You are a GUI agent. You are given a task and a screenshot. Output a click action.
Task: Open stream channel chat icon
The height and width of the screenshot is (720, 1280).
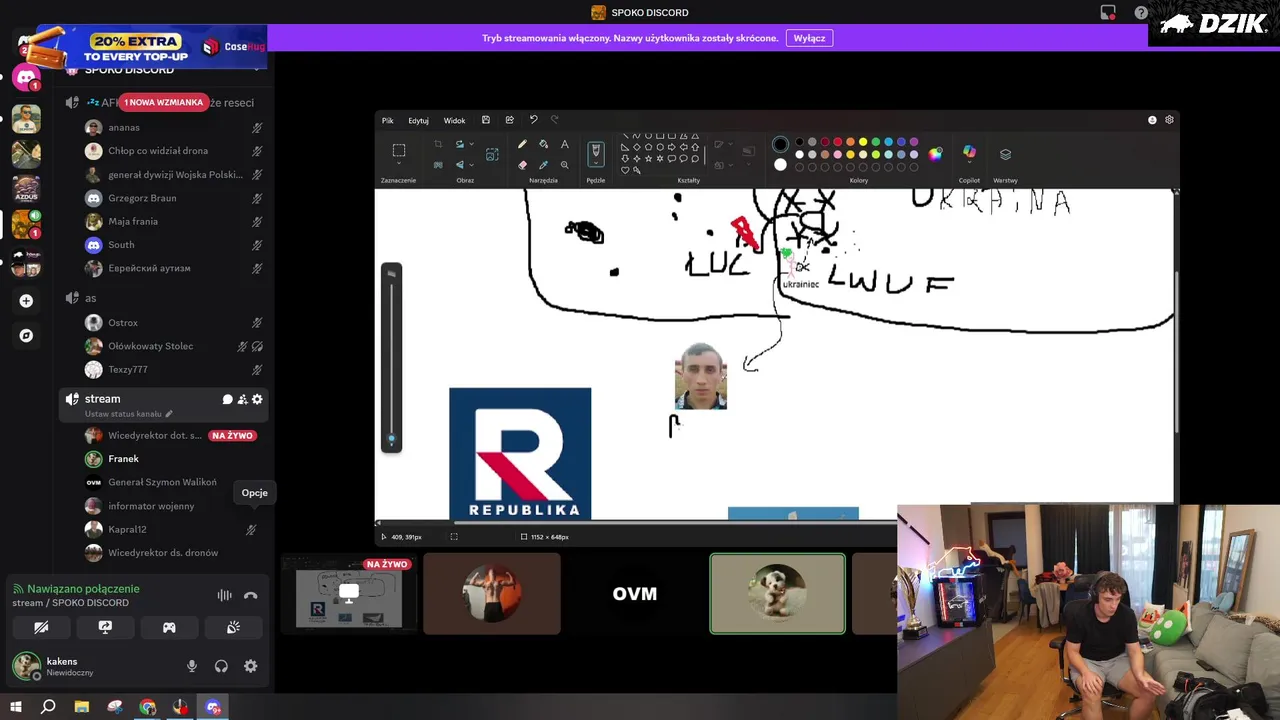coord(227,399)
